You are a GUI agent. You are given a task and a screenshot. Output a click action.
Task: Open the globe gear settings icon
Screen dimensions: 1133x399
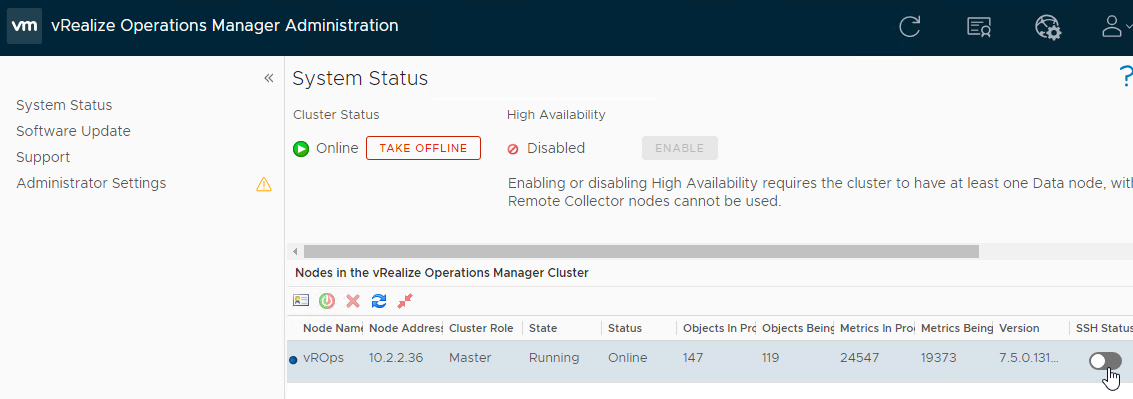pos(1048,27)
